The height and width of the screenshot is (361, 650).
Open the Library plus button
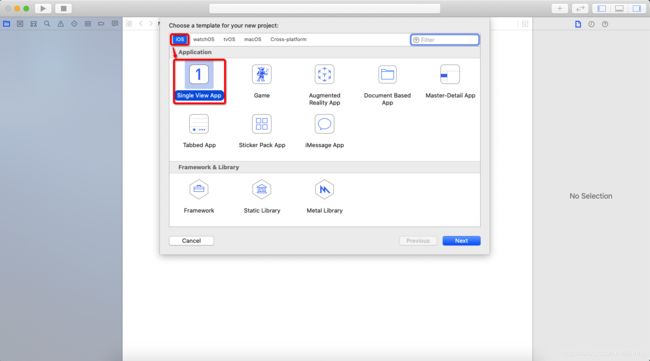pyautogui.click(x=560, y=8)
